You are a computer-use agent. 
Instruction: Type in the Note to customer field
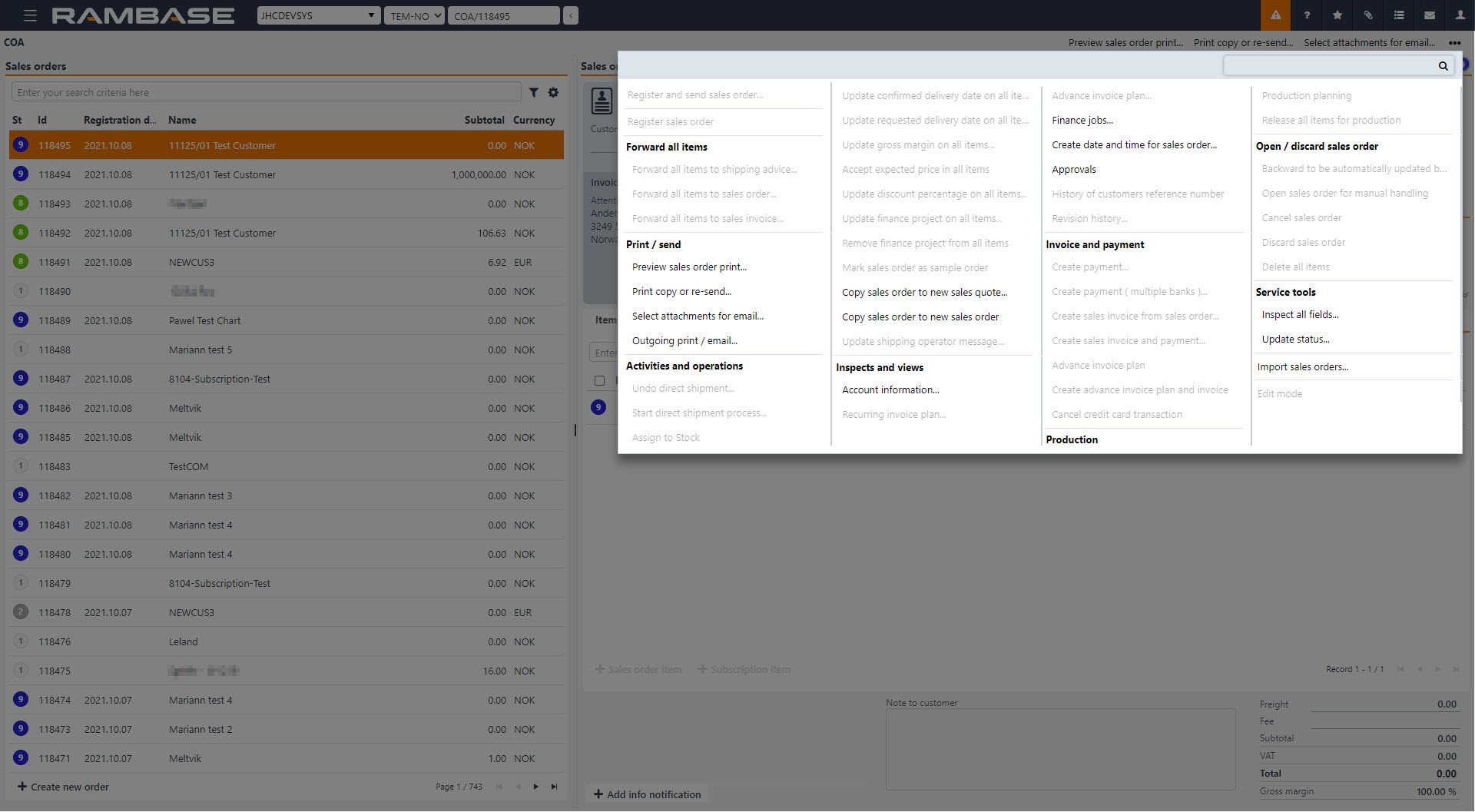1059,749
